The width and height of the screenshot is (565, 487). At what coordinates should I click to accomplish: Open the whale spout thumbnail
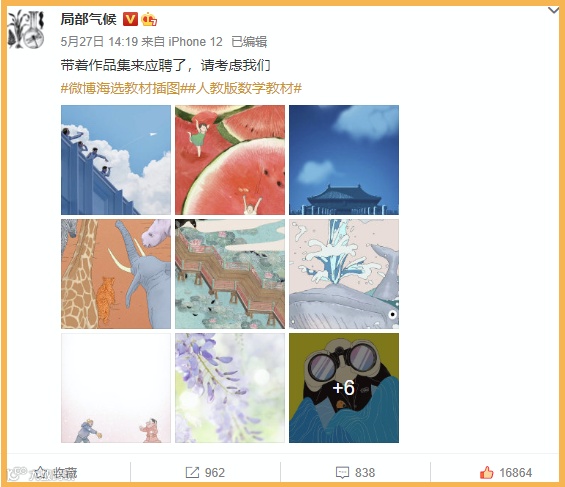pos(344,274)
